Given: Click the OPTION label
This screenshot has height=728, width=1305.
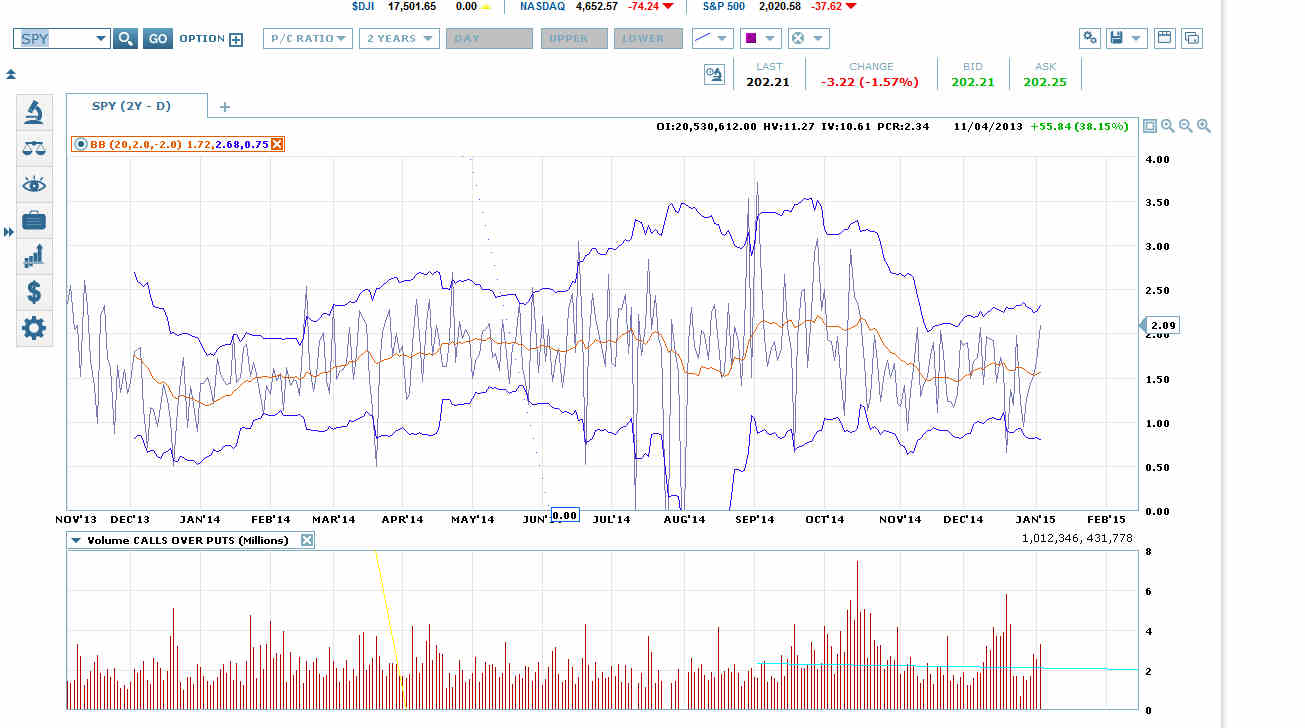Looking at the screenshot, I should (202, 39).
